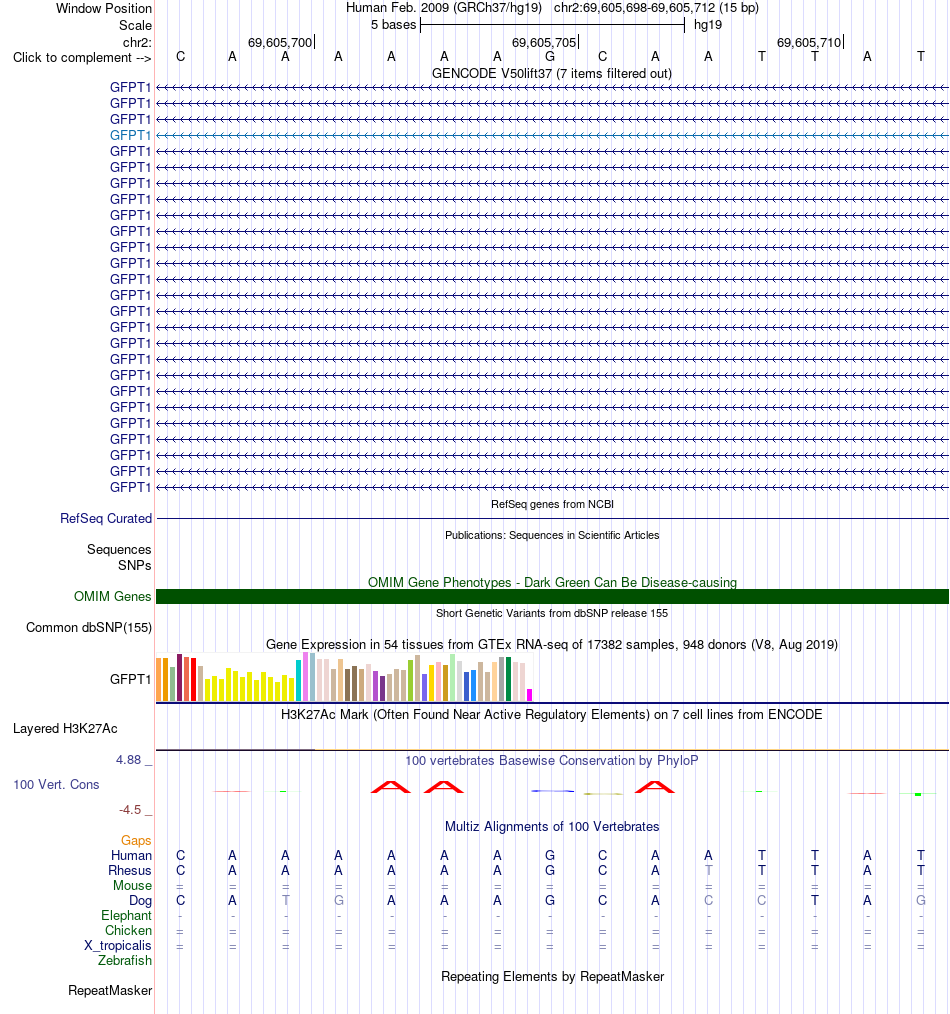The image size is (950, 1014).
Task: Click the 'Zebrafish' alignment row label
Action: 125,960
